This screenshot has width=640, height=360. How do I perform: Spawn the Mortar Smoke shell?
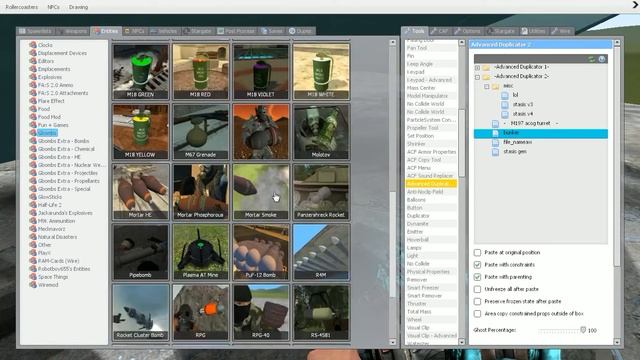[261, 192]
